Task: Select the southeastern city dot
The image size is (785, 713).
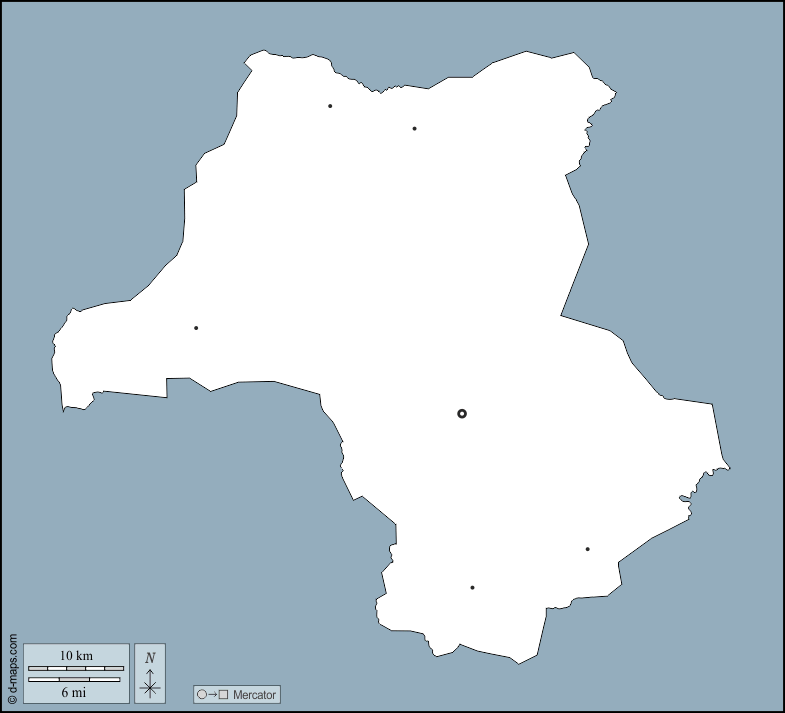Action: click(587, 549)
